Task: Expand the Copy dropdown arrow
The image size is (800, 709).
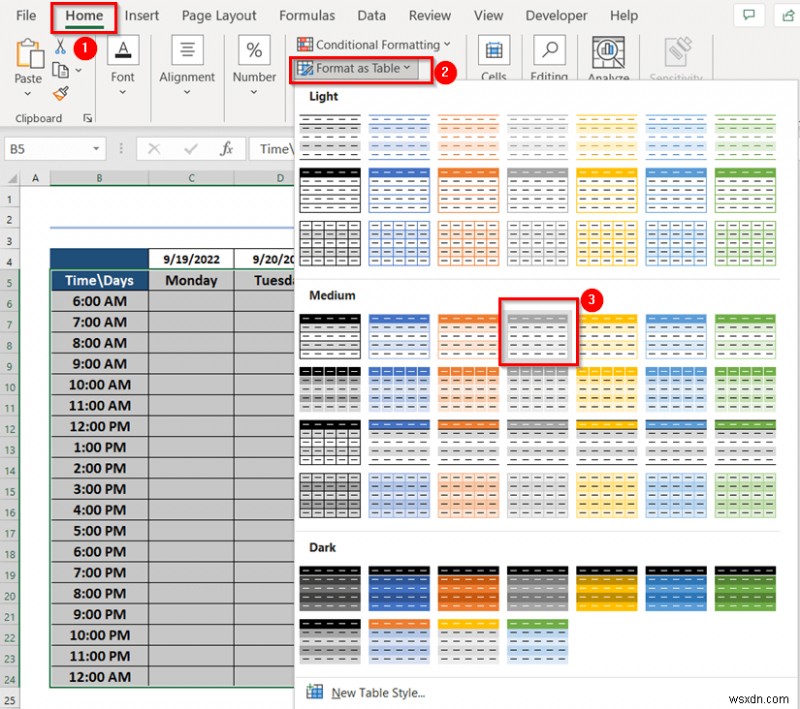Action: point(78,70)
